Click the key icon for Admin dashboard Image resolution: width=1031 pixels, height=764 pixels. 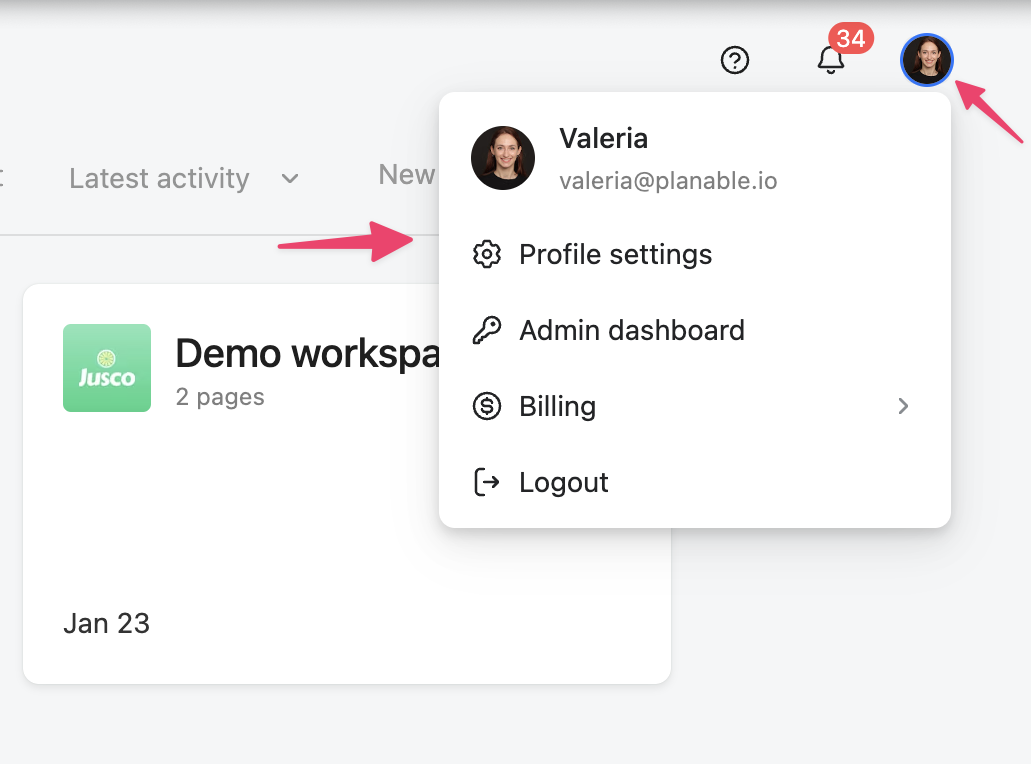(486, 331)
